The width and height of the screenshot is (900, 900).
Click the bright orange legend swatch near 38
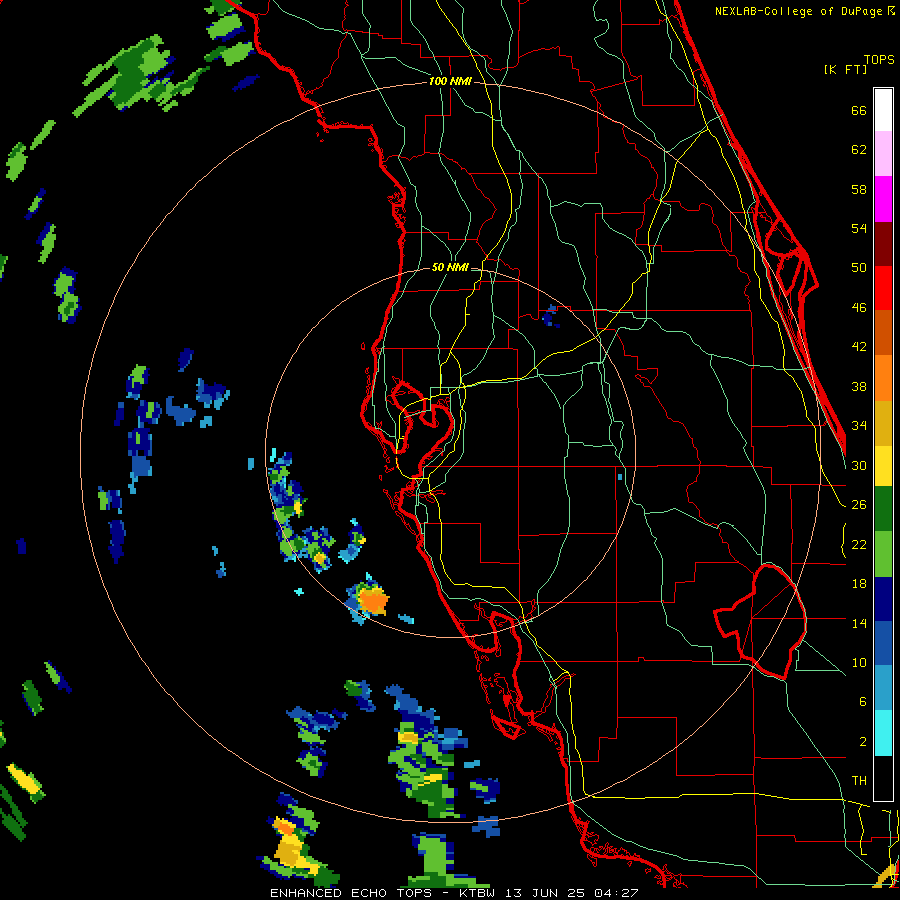(x=883, y=378)
